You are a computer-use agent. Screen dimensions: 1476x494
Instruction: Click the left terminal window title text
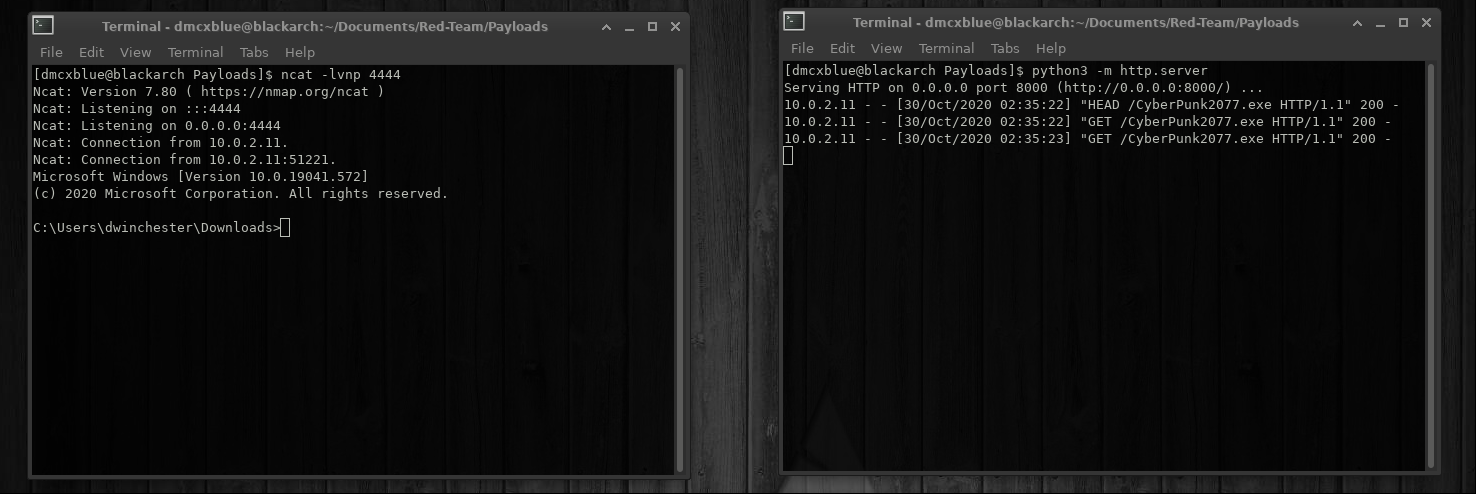(325, 27)
